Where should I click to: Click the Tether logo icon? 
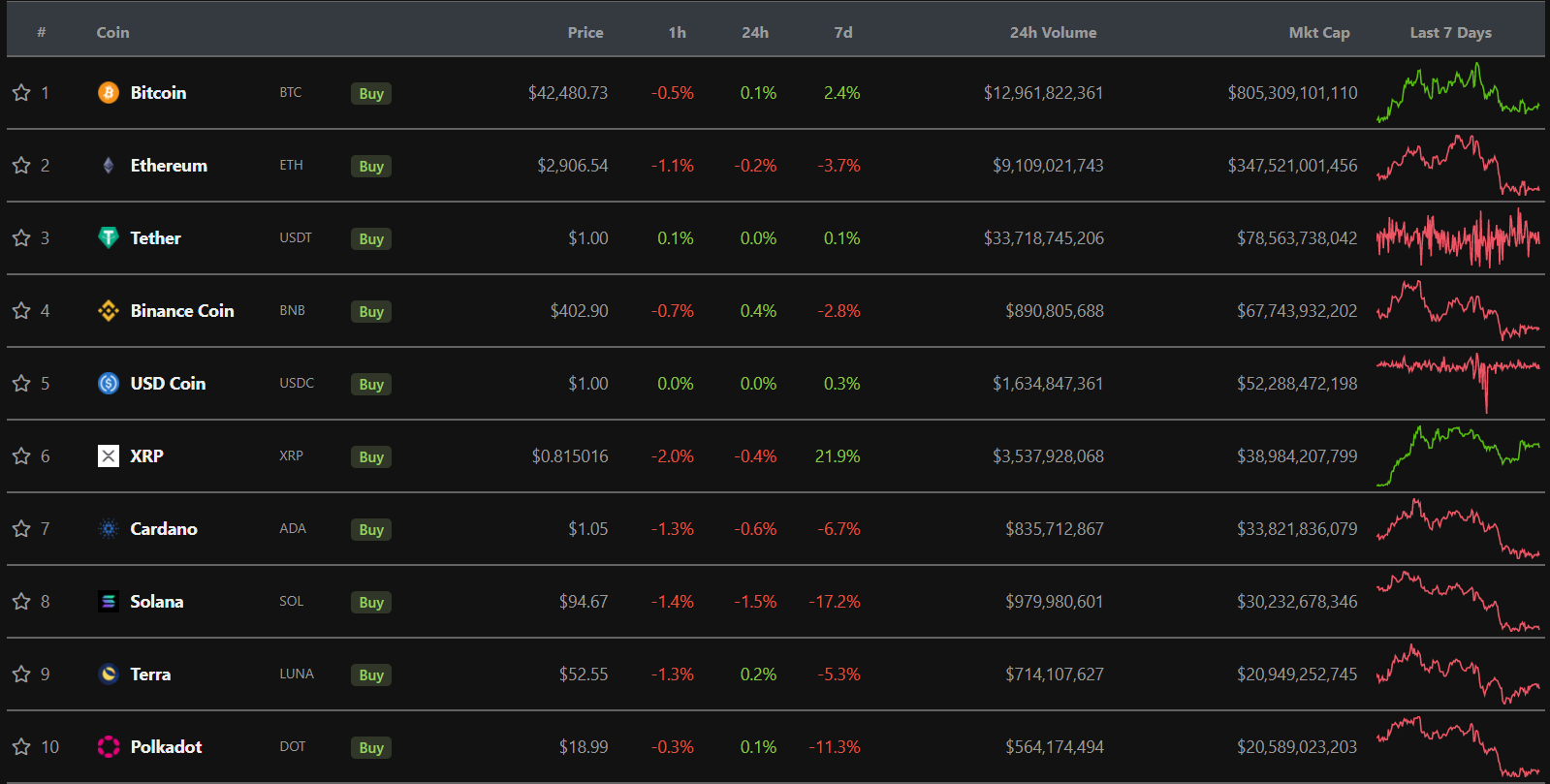pyautogui.click(x=109, y=237)
